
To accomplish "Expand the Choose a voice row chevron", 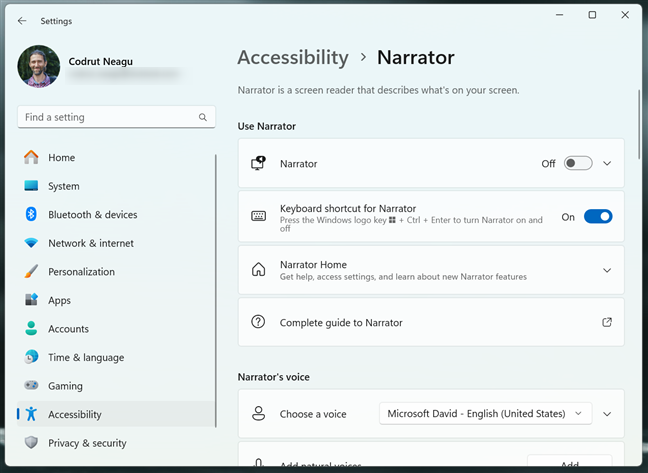I will coord(607,414).
